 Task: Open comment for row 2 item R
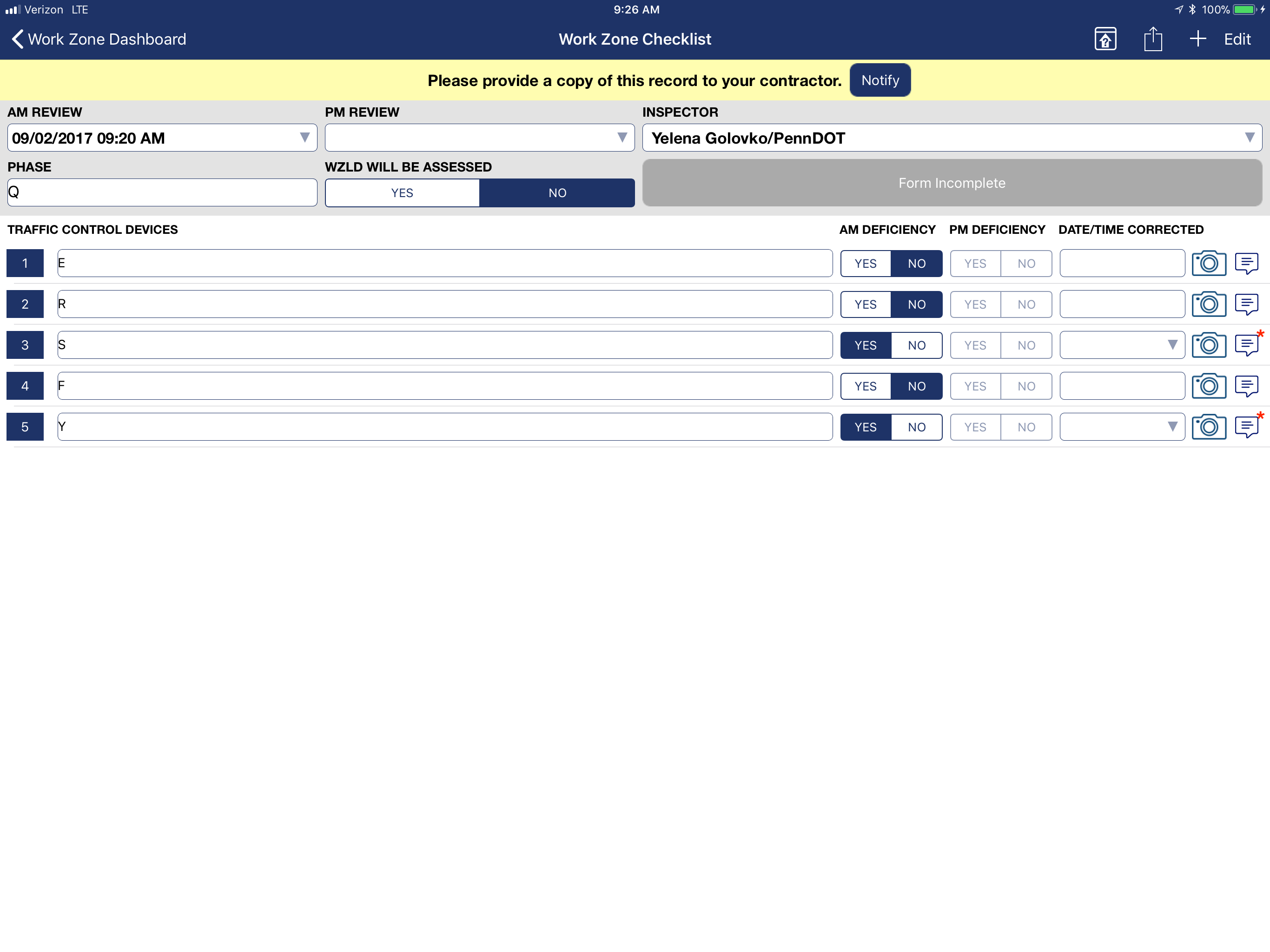1246,305
